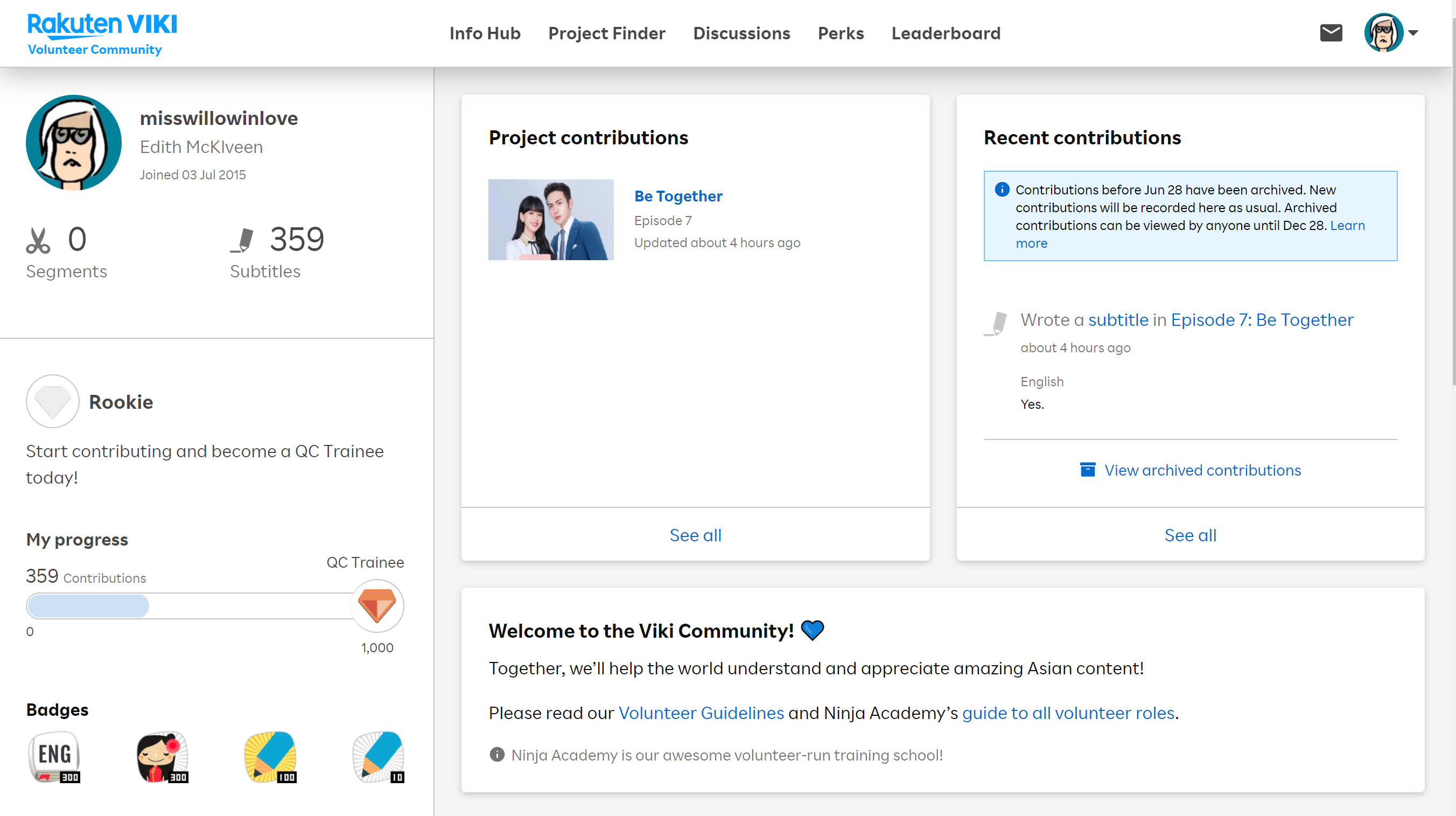This screenshot has height=816, width=1456.
Task: Open the mail envelope inbox icon
Action: [1331, 33]
